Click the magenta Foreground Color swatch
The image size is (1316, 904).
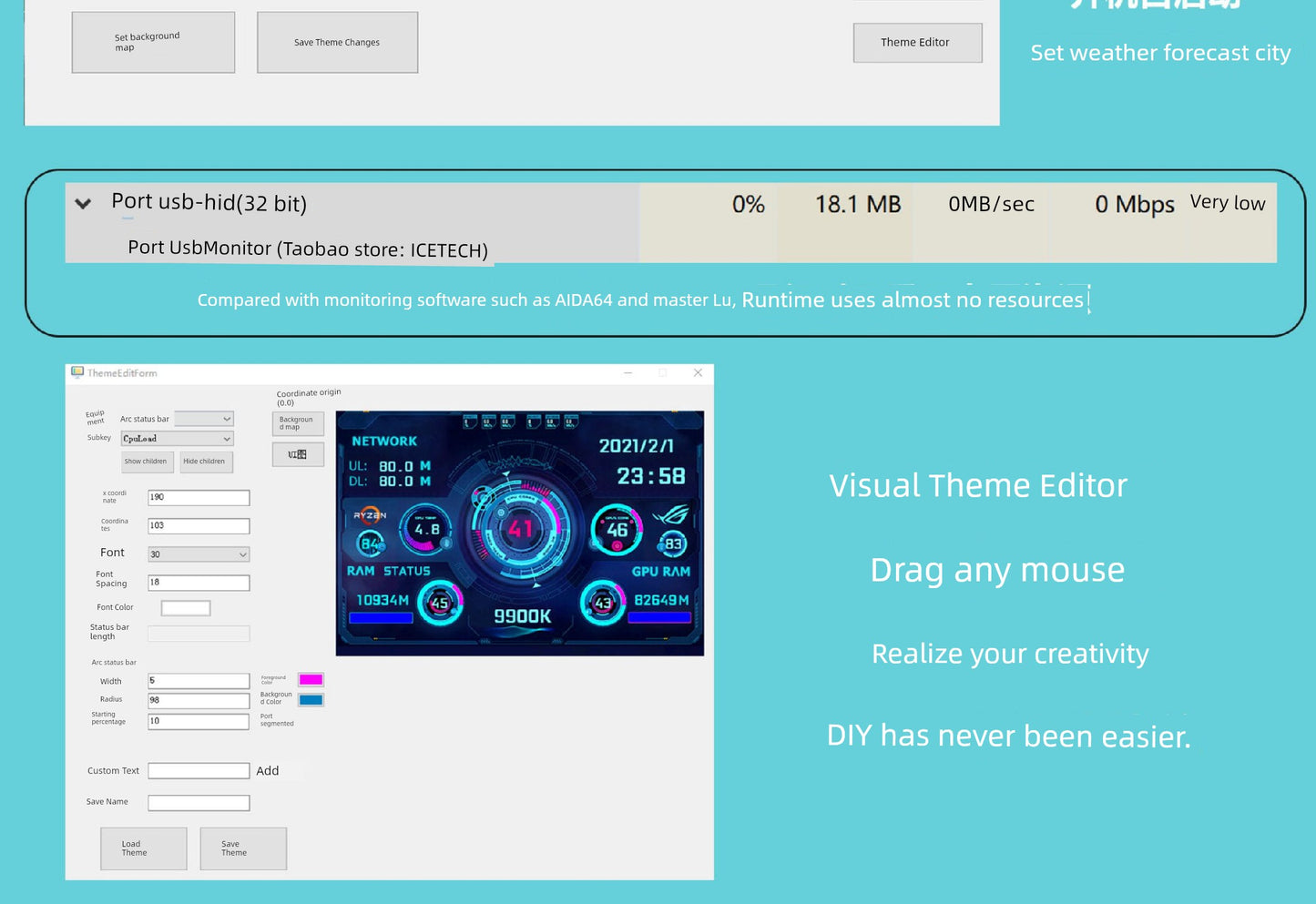point(311,678)
